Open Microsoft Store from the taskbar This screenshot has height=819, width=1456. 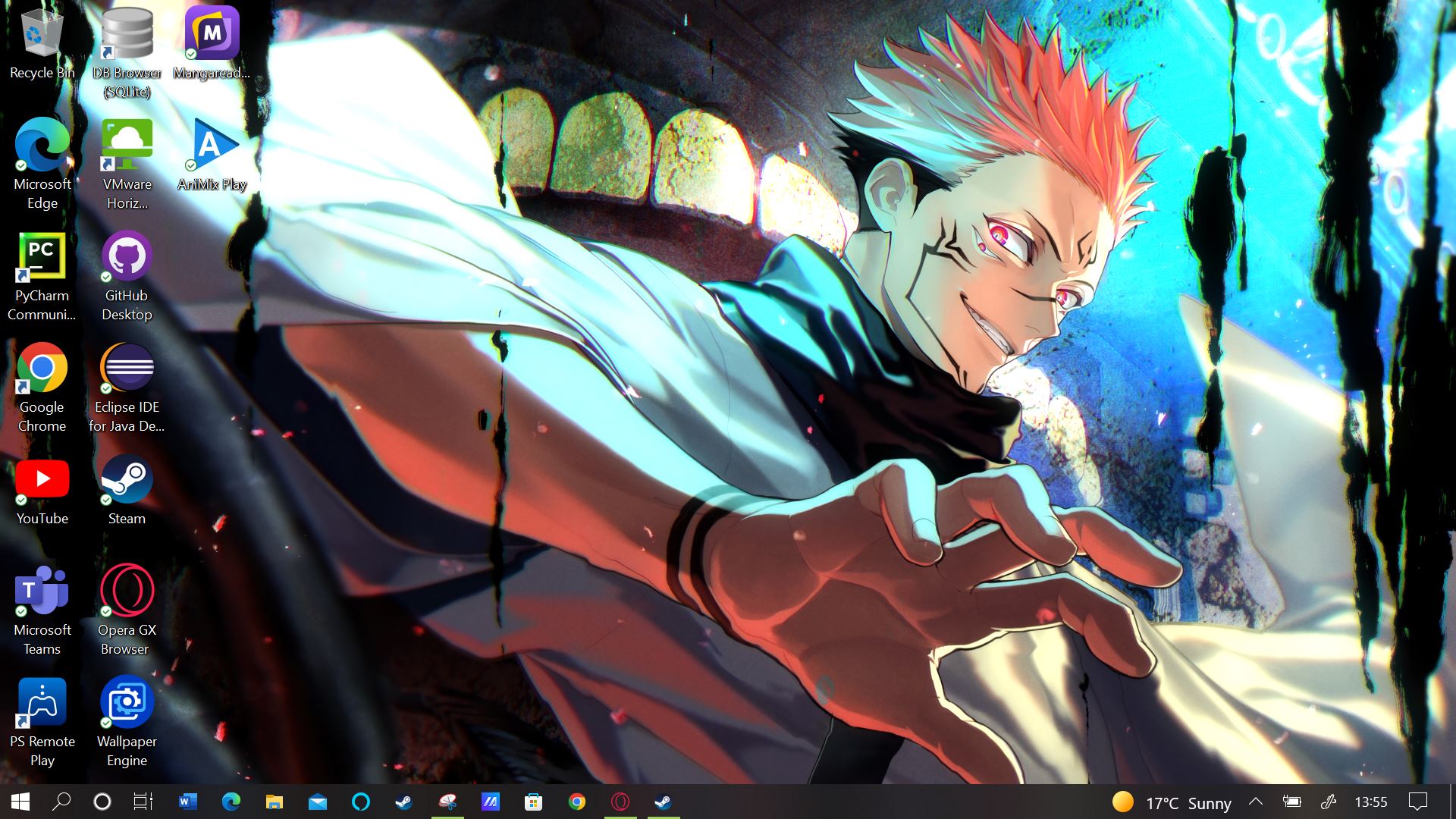534,802
